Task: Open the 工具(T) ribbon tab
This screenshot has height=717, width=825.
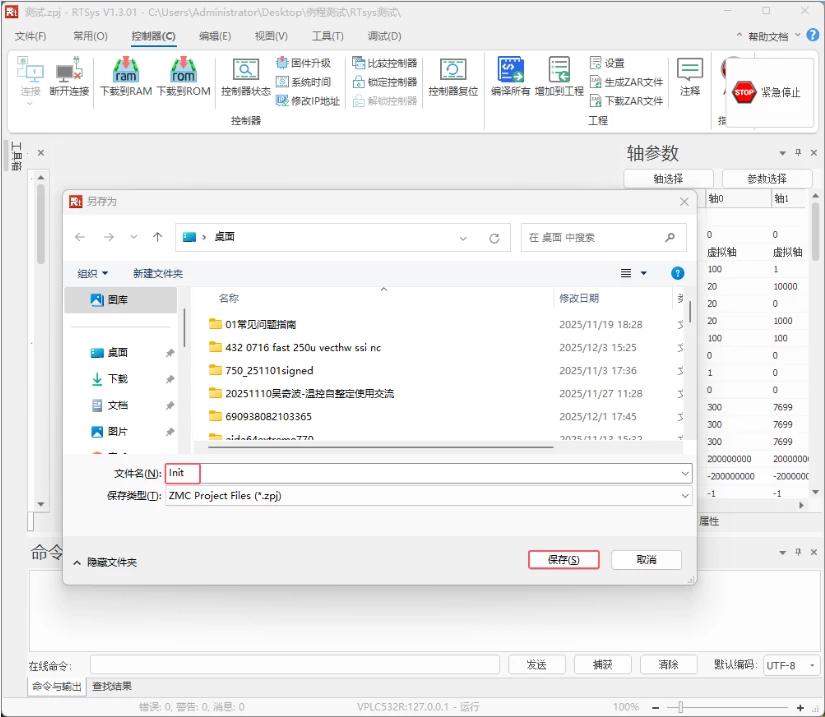Action: point(327,36)
